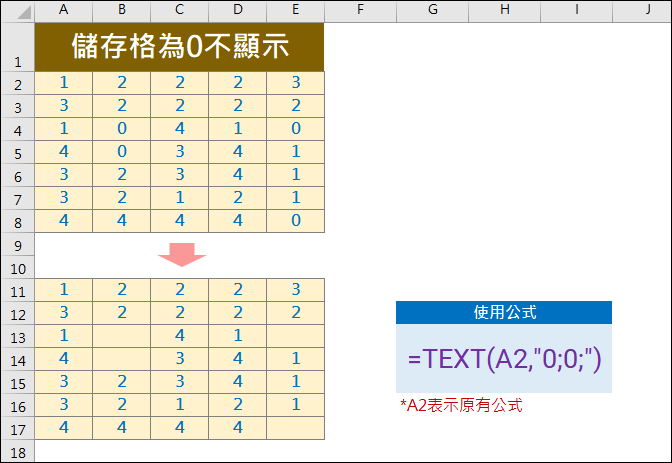This screenshot has height=463, width=672.
Task: Click cell C13 containing 4
Action: [180, 336]
